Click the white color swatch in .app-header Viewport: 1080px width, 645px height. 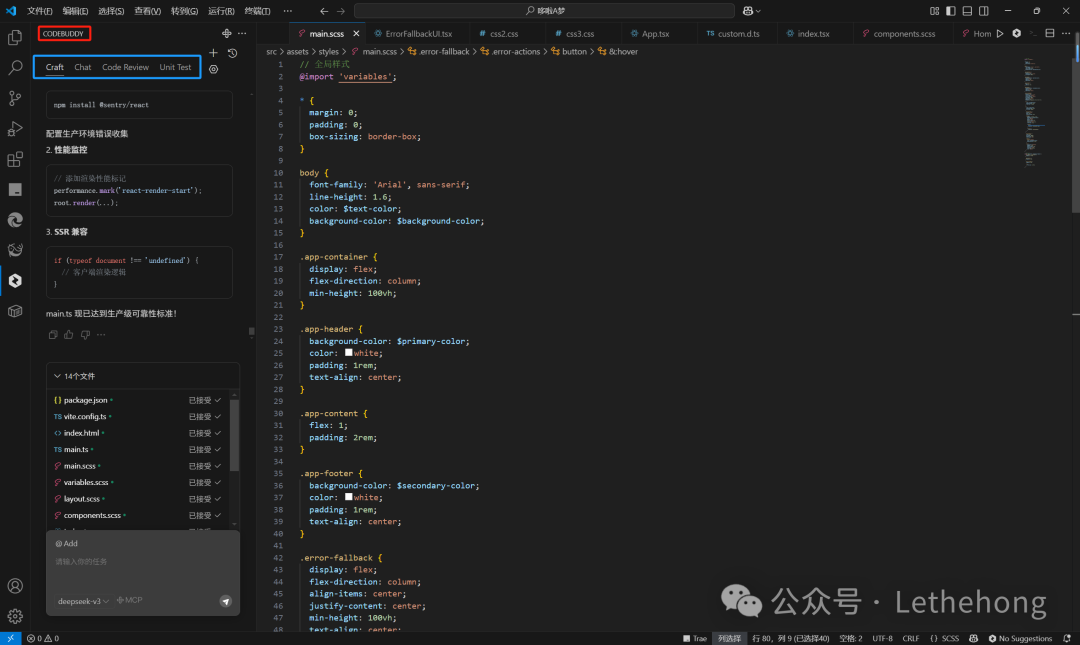pyautogui.click(x=348, y=353)
